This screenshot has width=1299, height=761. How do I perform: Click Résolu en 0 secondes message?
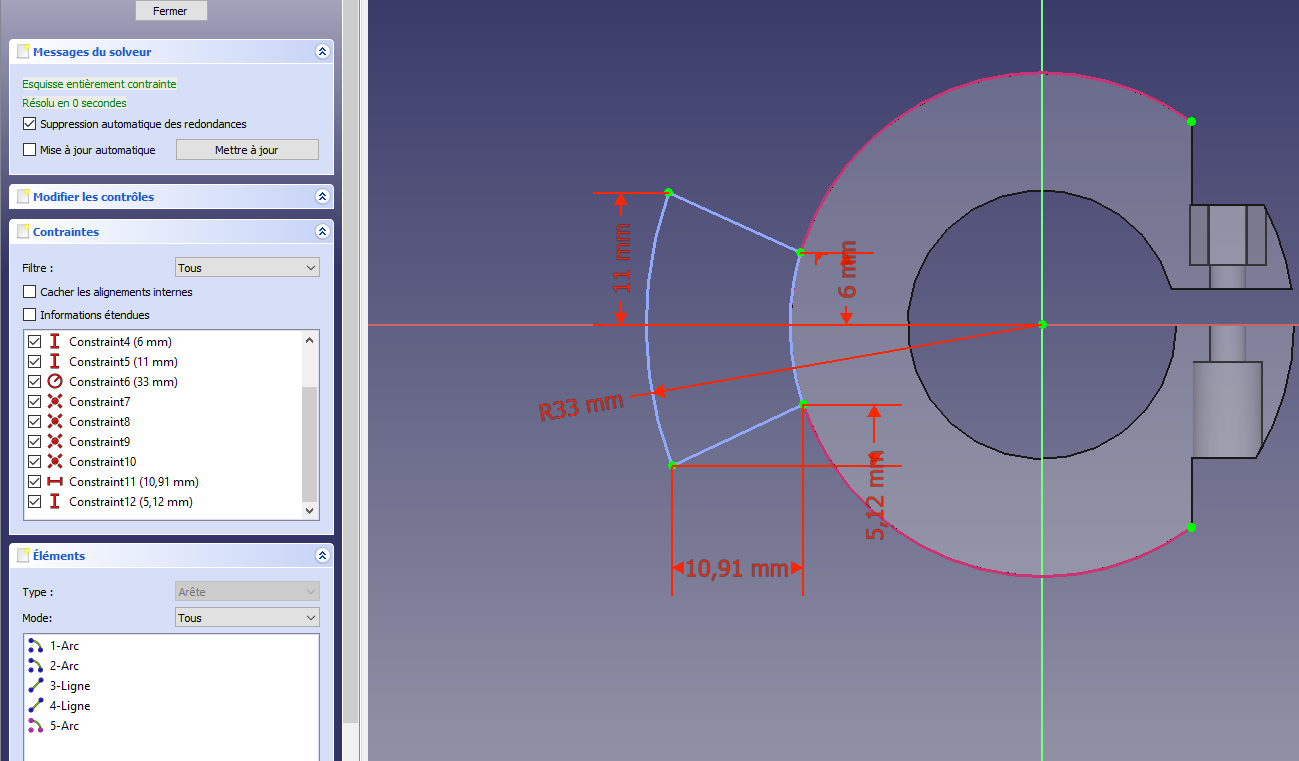pos(74,103)
